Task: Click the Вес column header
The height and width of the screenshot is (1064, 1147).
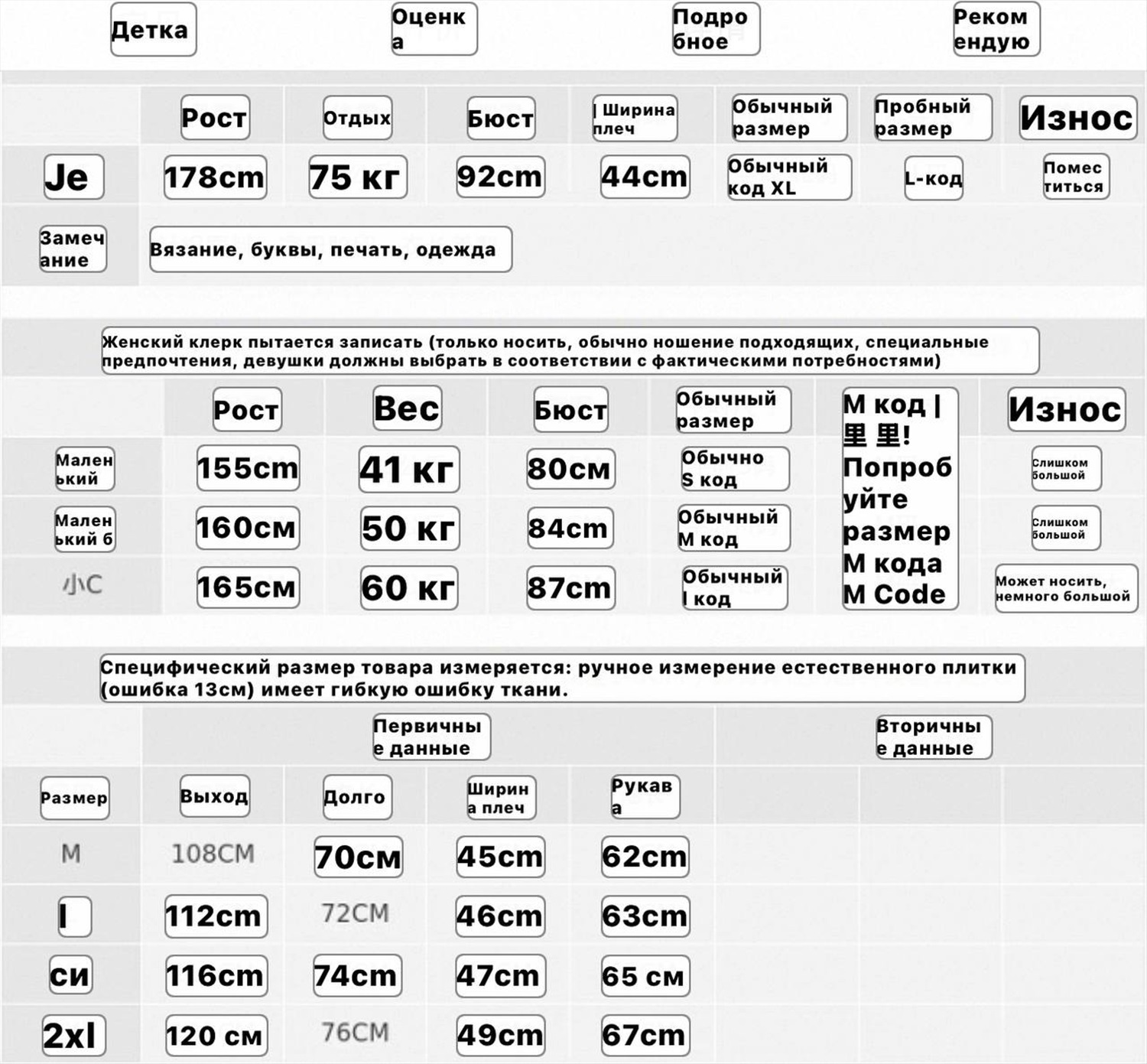Action: tap(407, 408)
